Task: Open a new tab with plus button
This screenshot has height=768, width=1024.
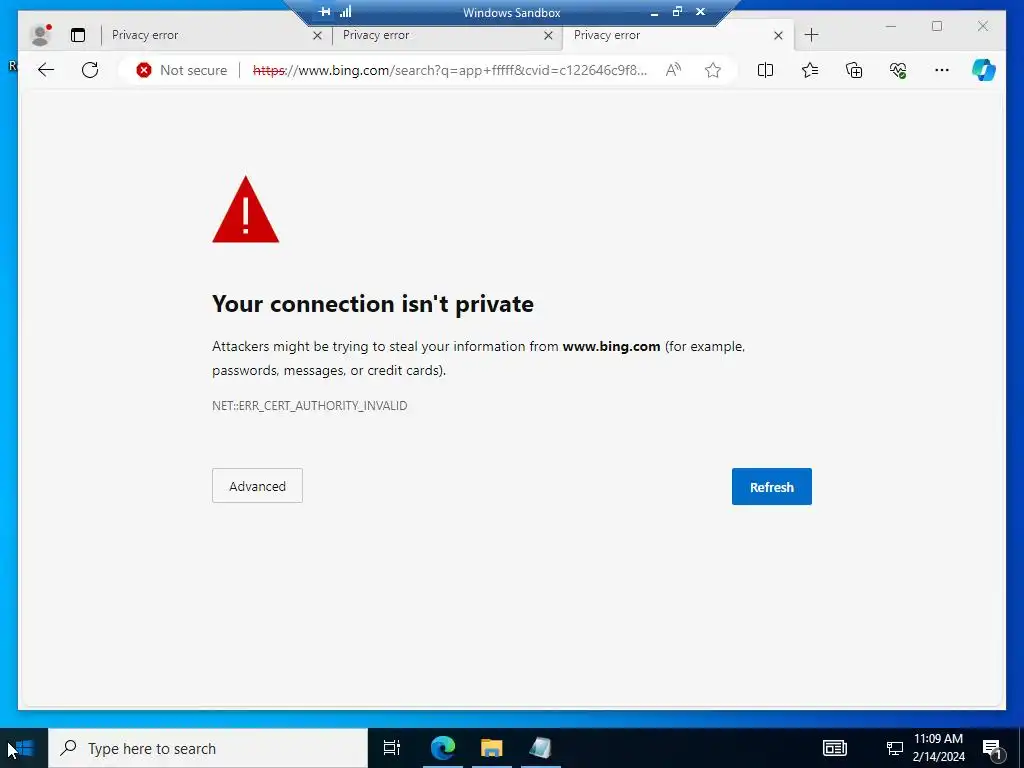Action: pos(811,35)
